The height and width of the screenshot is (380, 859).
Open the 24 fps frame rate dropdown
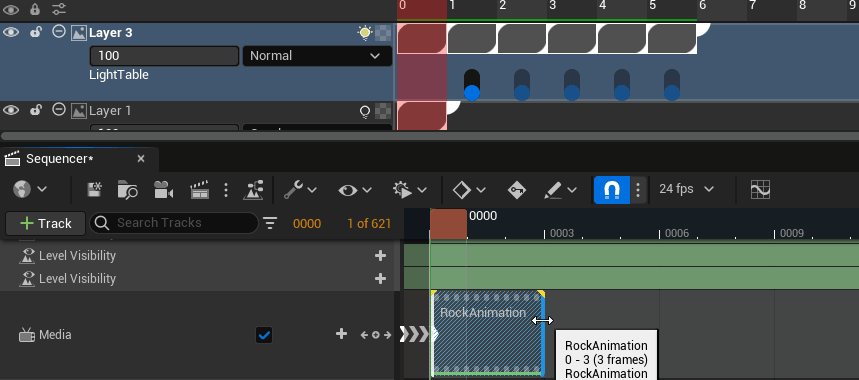[686, 189]
